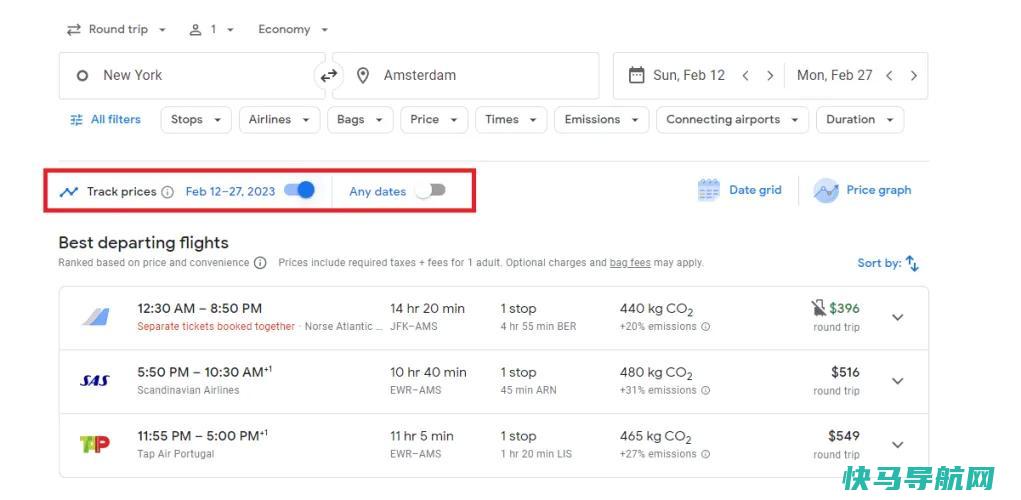This screenshot has height=500, width=1021.
Task: Select the 12:30 AM – 8:50 PM flight
Action: [494, 318]
